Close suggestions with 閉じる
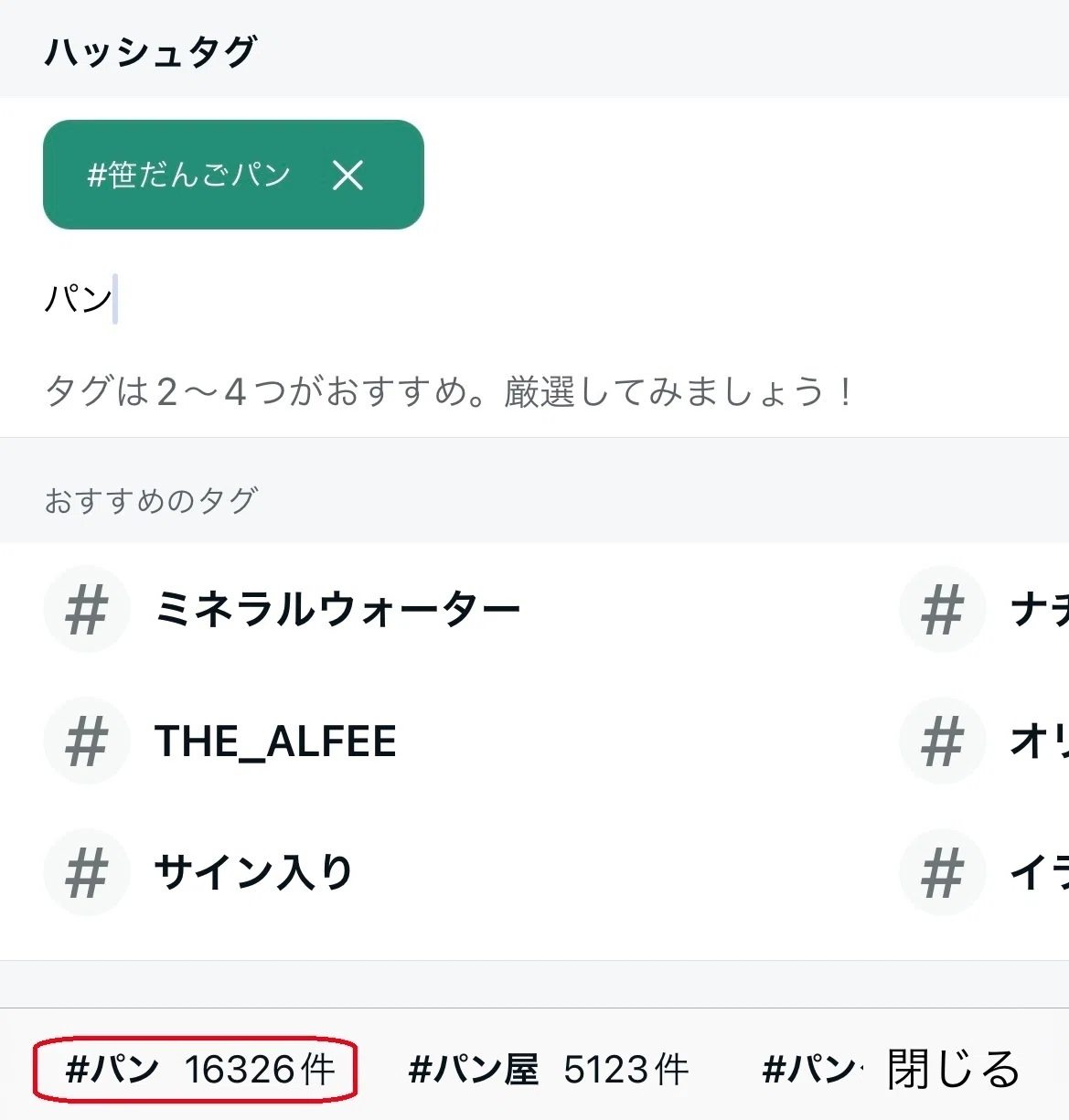 point(953,1069)
